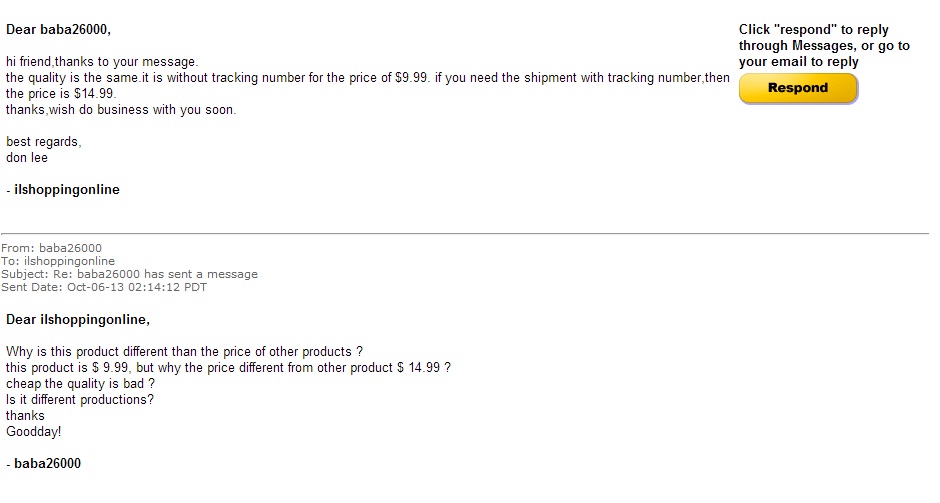Click the yellow Respond button
The width and height of the screenshot is (940, 503).
[x=798, y=89]
